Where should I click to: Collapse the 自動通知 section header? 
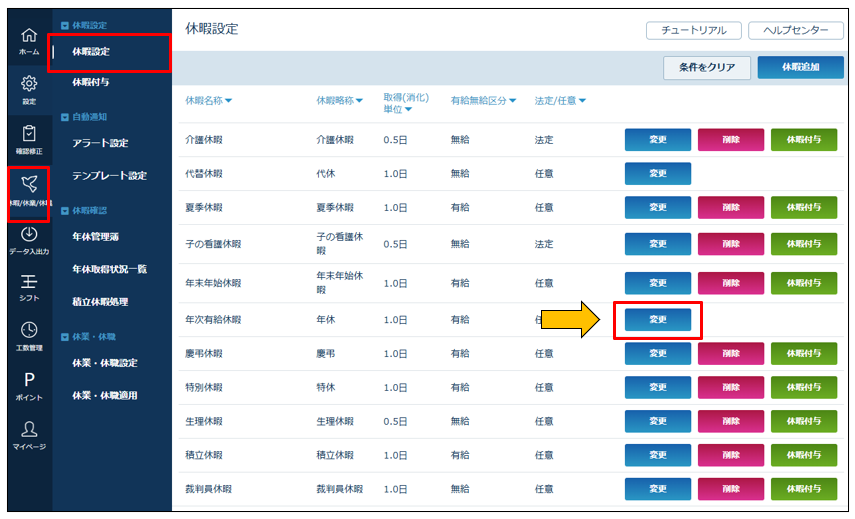[x=84, y=117]
